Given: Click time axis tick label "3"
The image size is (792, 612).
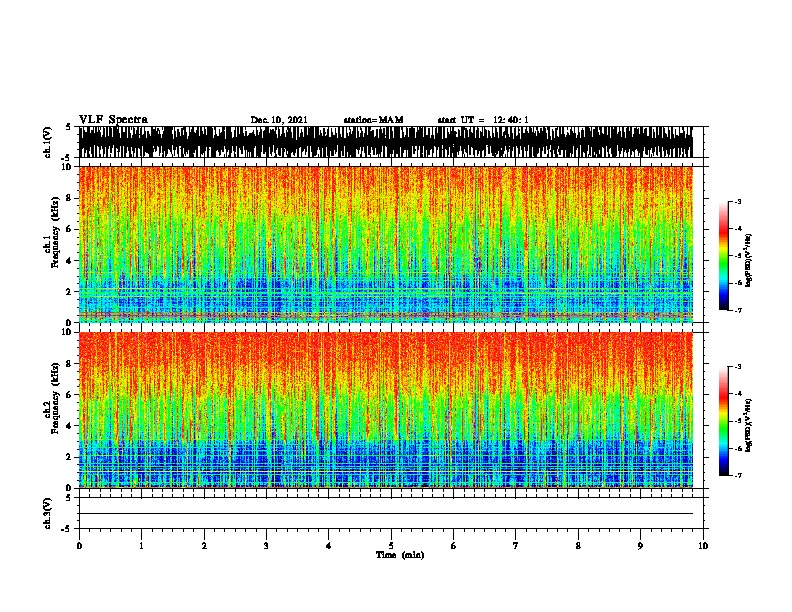Looking at the screenshot, I should point(266,546).
